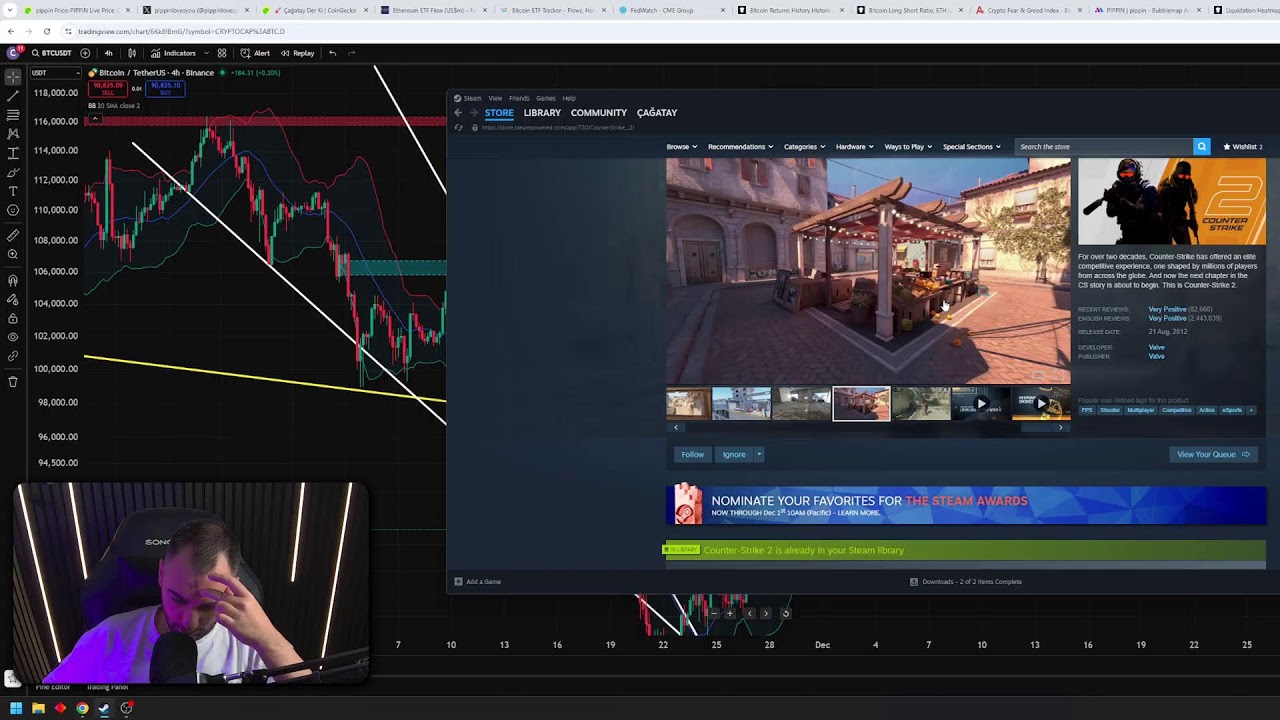Image resolution: width=1280 pixels, height=720 pixels.
Task: Focus the Search the store field
Action: point(1103,147)
